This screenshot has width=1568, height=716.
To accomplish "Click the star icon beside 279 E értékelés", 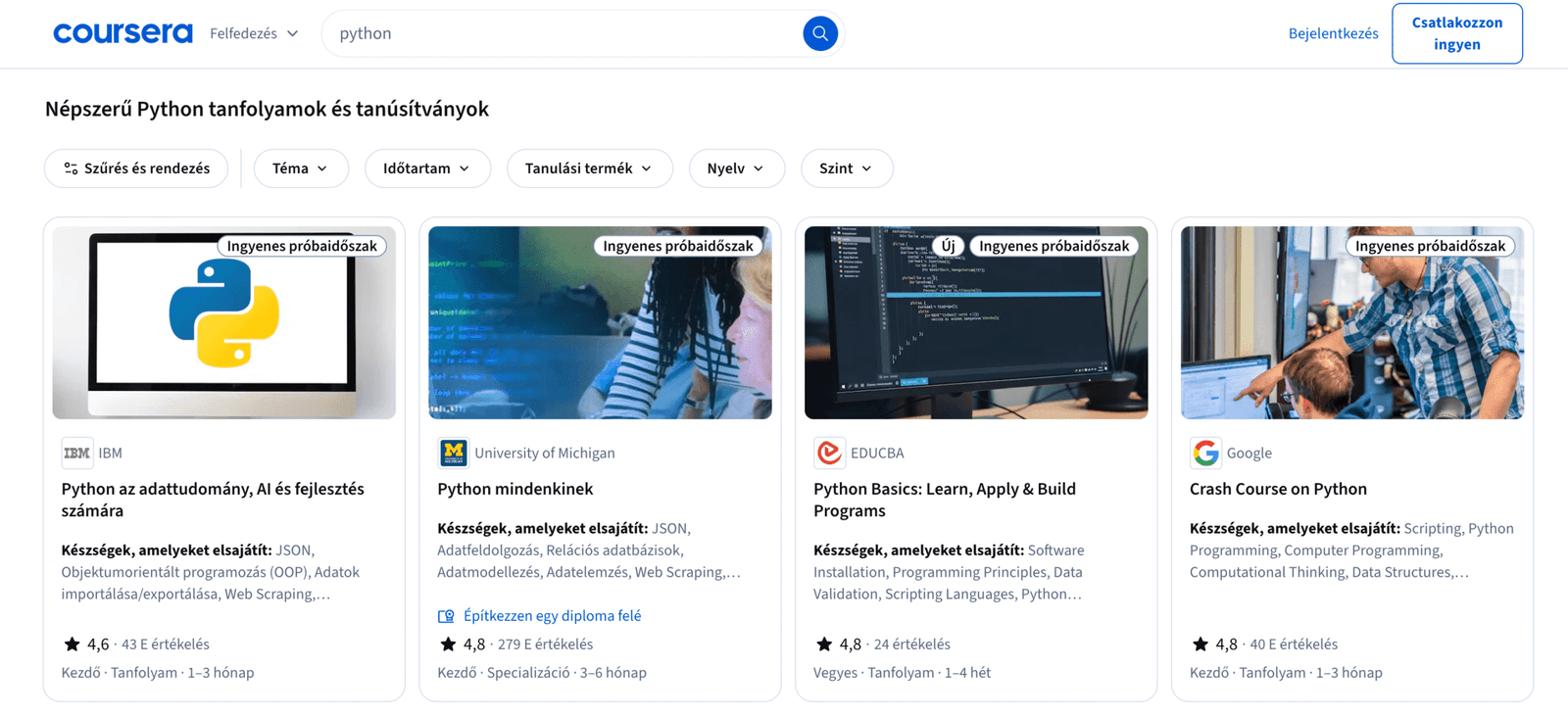I will (x=448, y=644).
